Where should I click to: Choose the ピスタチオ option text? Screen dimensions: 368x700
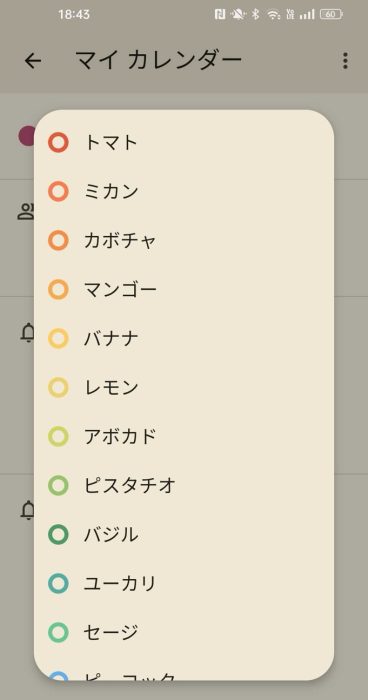(130, 485)
